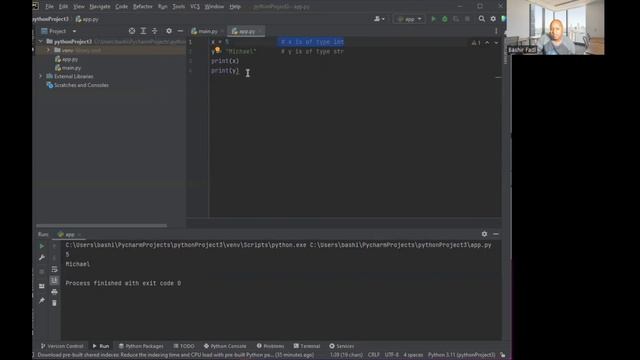Click green Run button in toolbar

point(433,19)
